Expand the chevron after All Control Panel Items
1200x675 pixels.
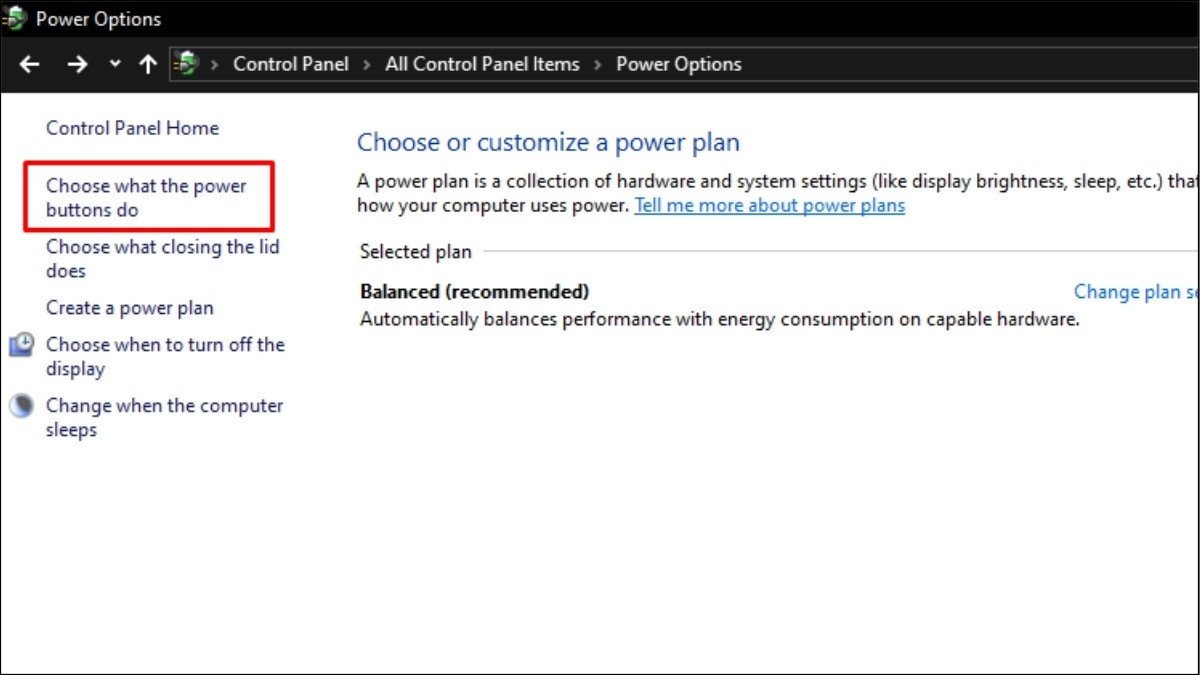click(x=597, y=63)
